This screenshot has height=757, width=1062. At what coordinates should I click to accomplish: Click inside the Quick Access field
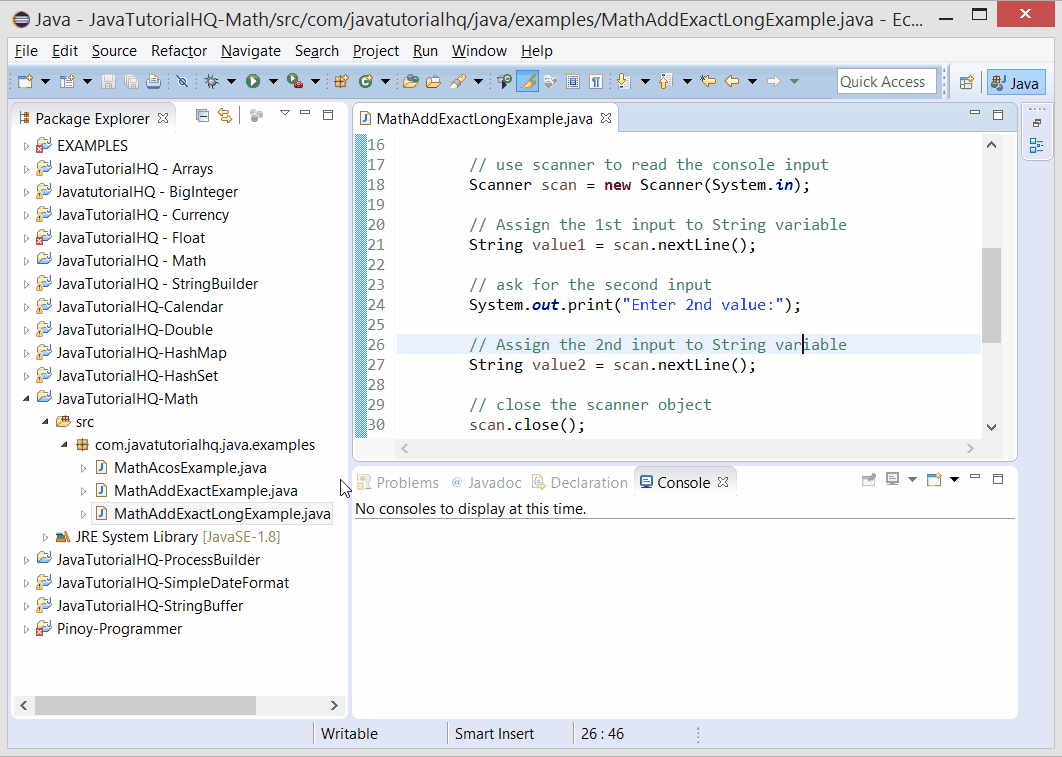(x=886, y=81)
